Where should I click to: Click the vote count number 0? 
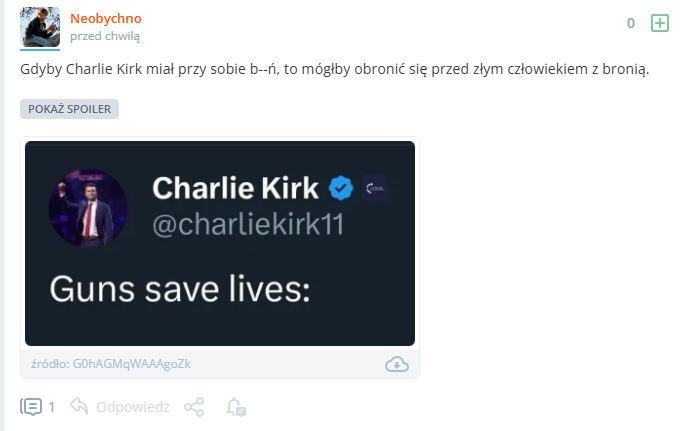[631, 23]
